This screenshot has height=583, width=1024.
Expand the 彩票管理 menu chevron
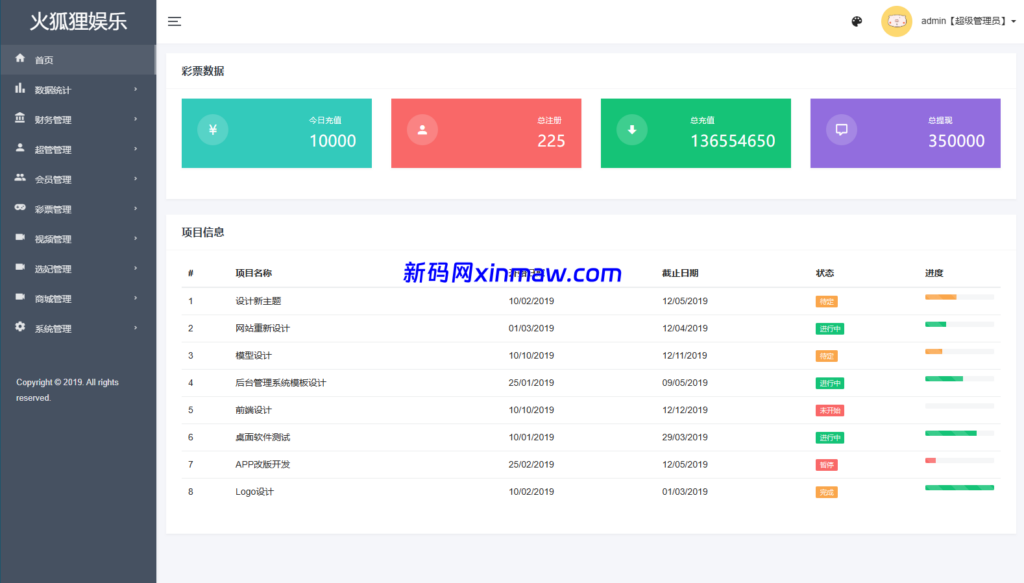click(x=136, y=209)
